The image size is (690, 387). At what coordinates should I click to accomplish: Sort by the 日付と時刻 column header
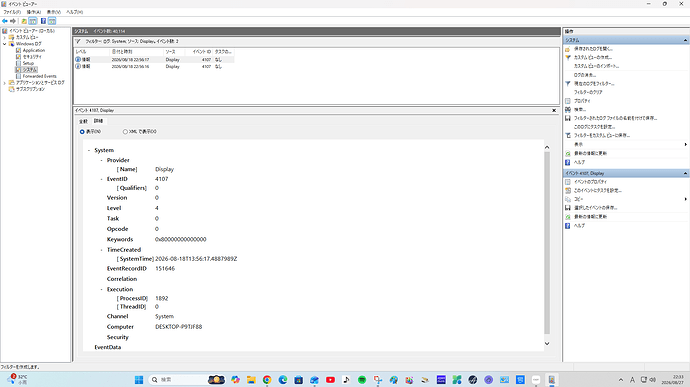tap(136, 52)
